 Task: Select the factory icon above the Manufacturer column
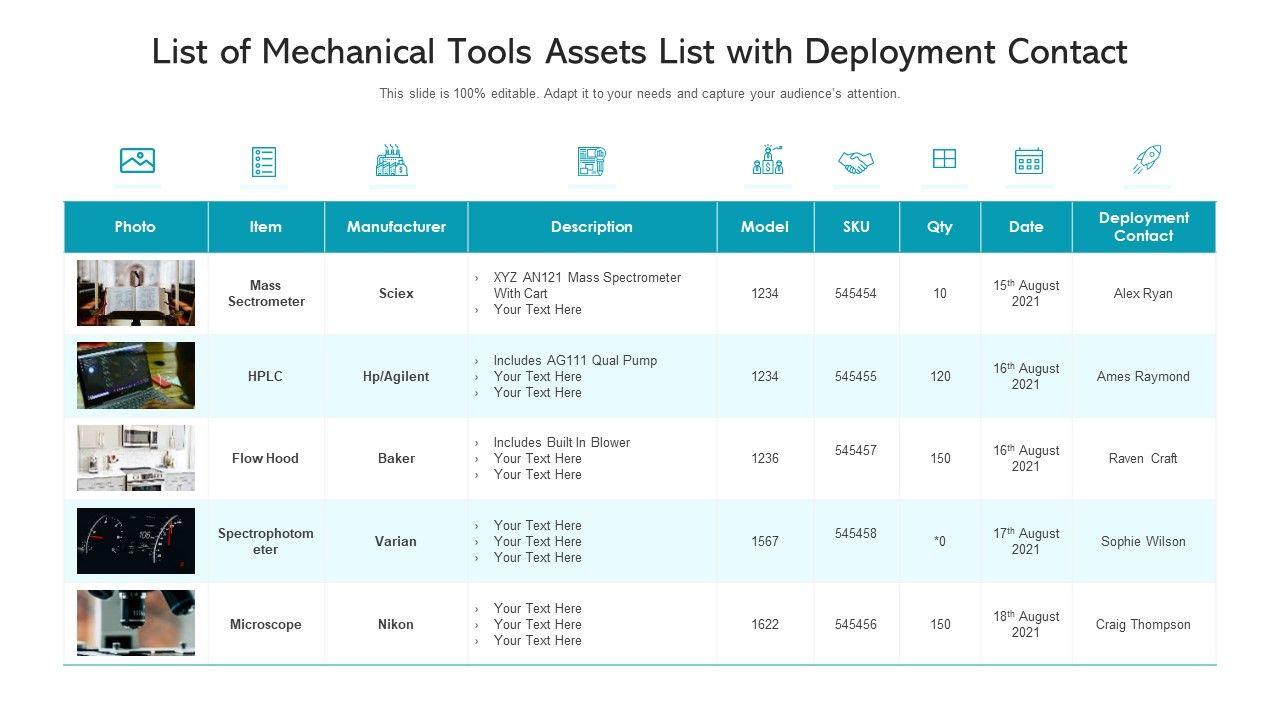[392, 161]
